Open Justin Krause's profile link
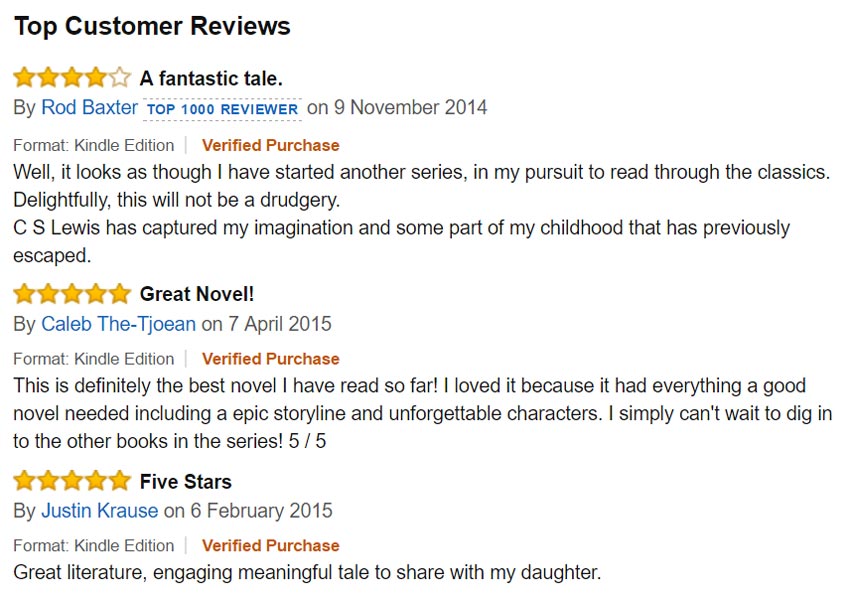Image resolution: width=850 pixels, height=599 pixels. tap(100, 511)
